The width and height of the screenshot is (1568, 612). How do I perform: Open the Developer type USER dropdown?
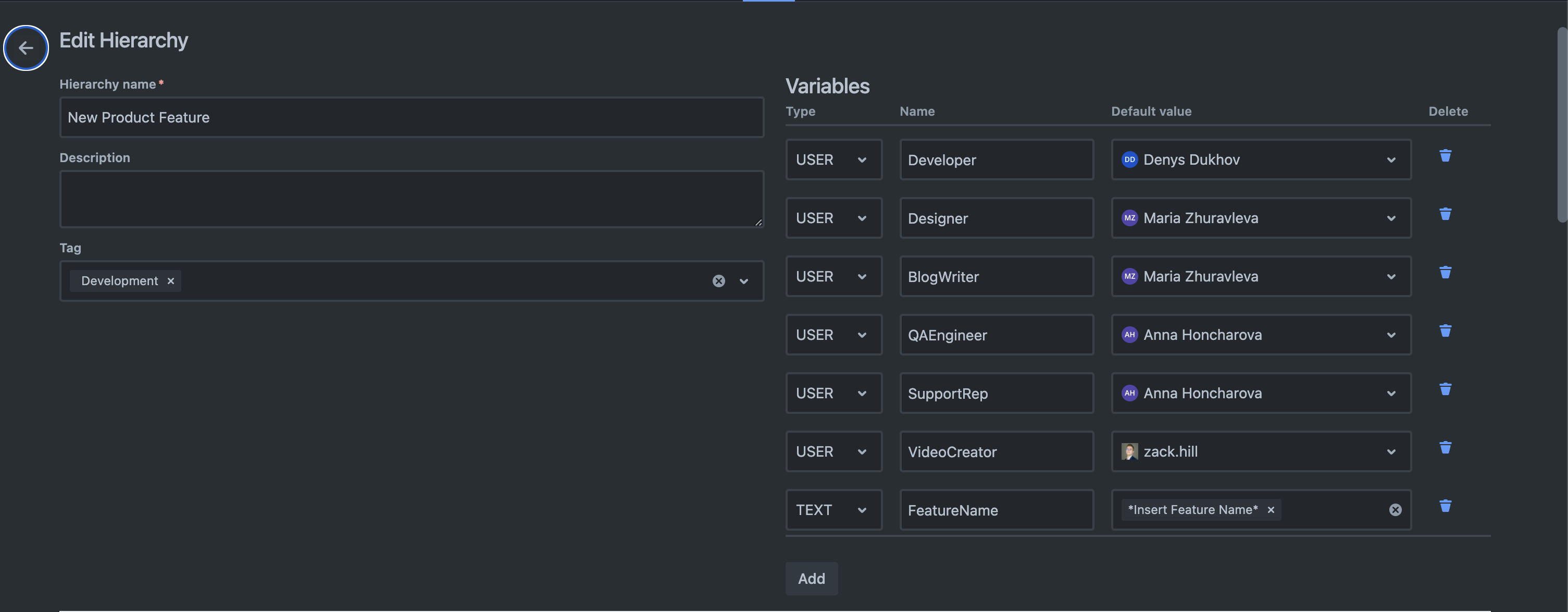(x=832, y=160)
